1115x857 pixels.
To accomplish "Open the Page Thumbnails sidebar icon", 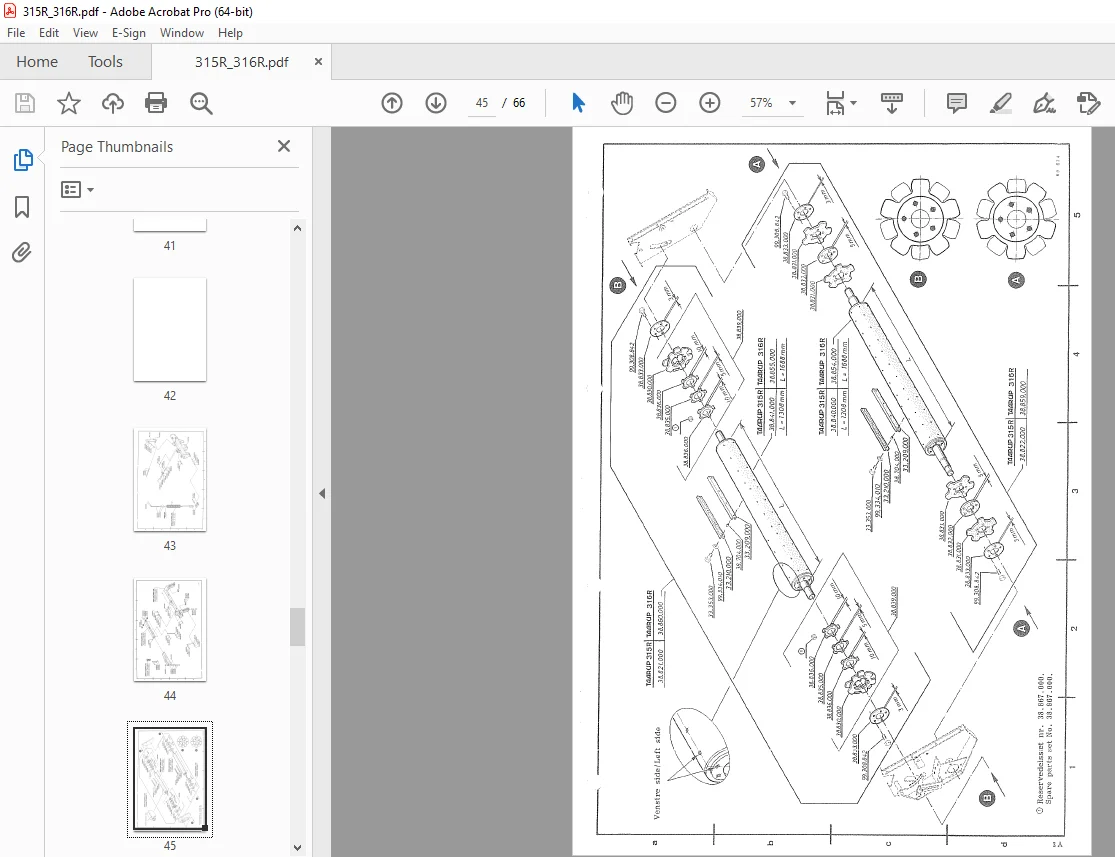I will click(23, 160).
